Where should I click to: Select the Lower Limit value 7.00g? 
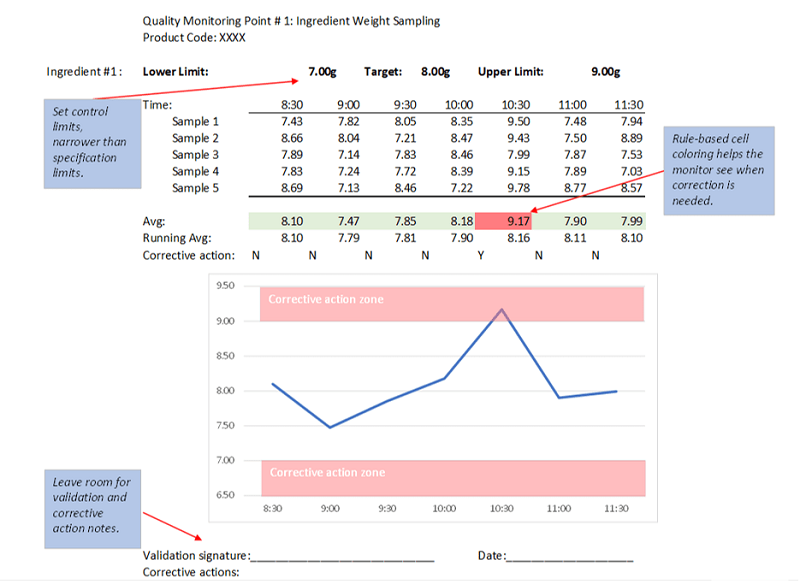[322, 71]
